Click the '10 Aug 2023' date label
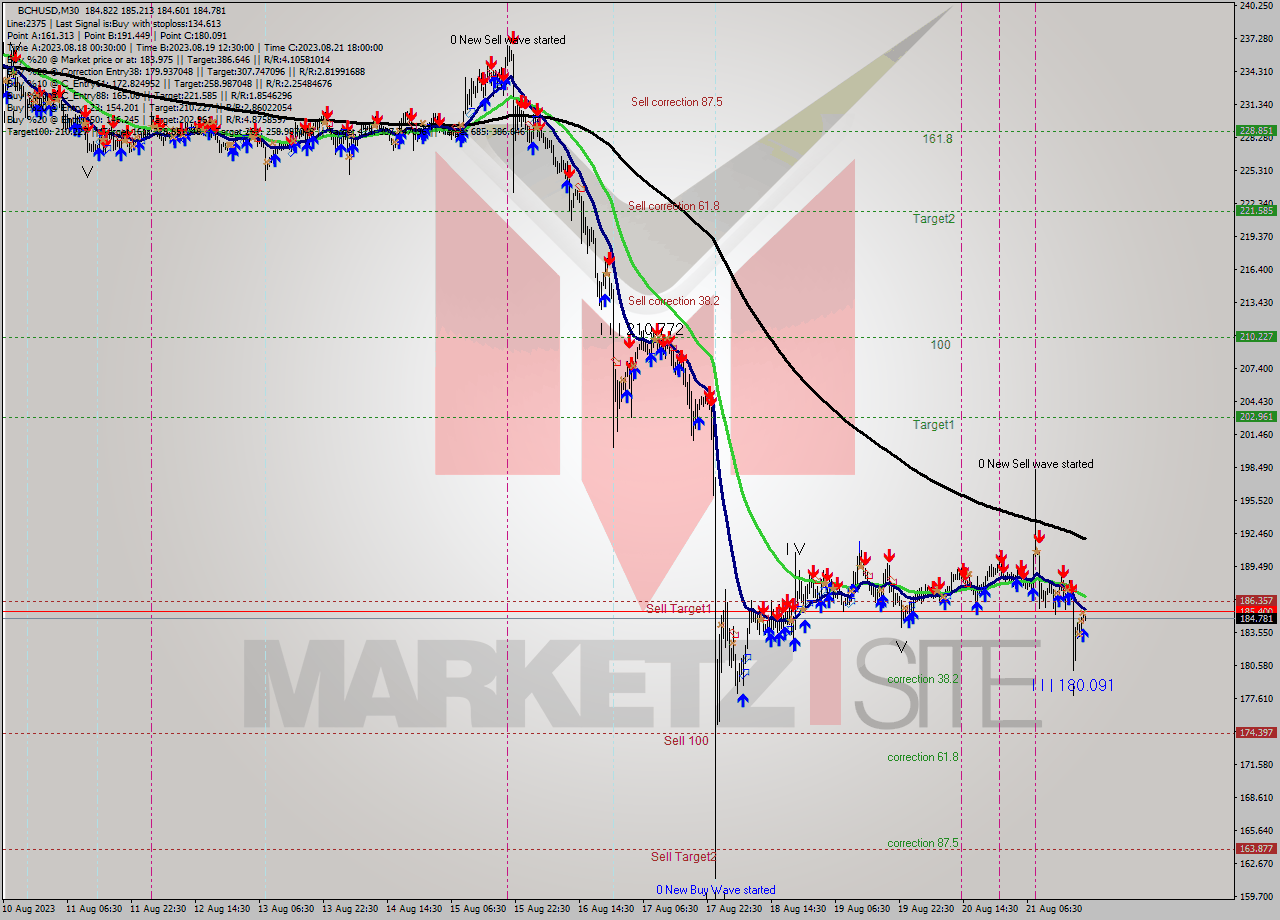Screen dimensions: 1280x920 pyautogui.click(x=27, y=909)
